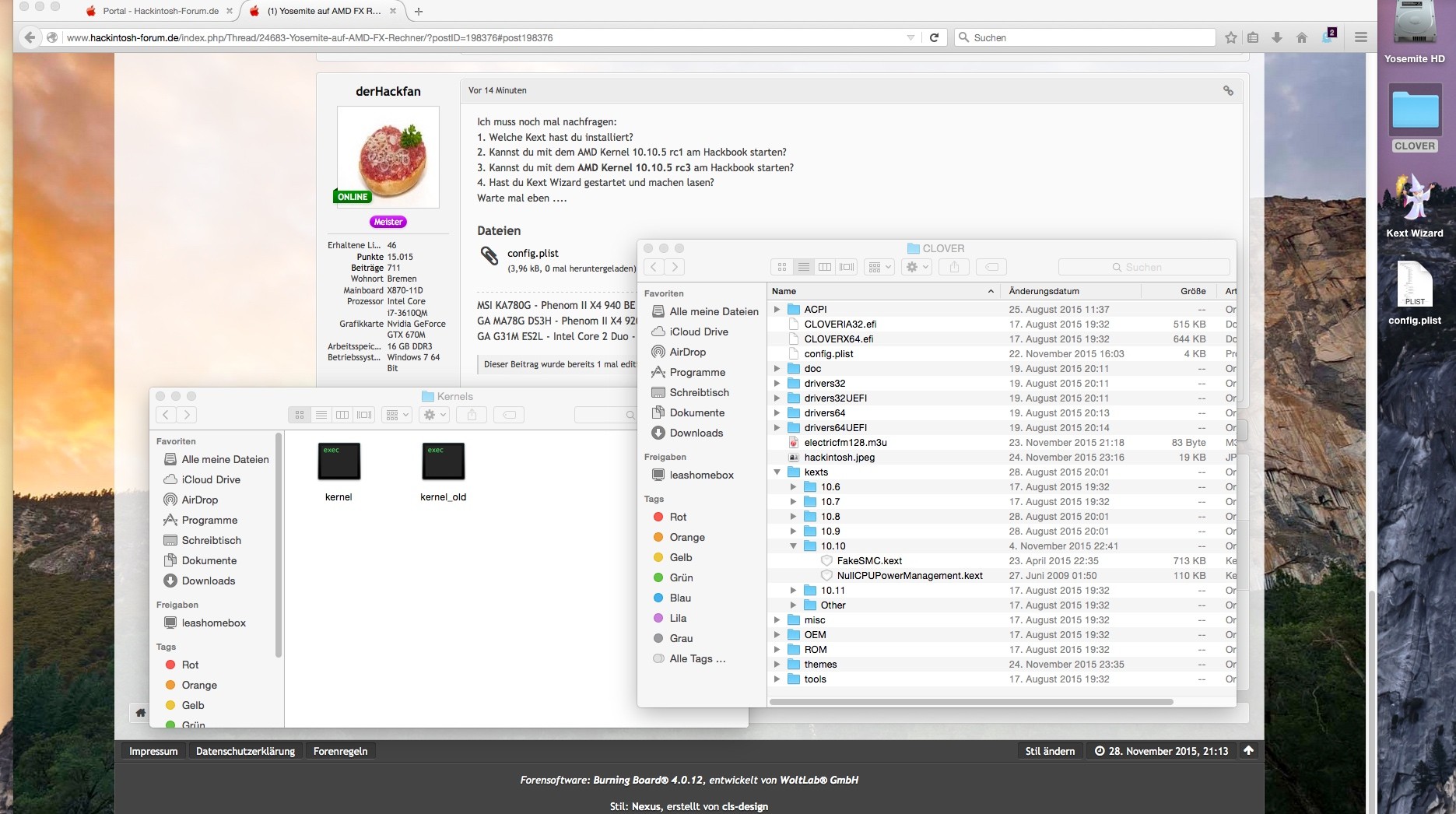Open the gear action menu in CLOVER window
The width and height of the screenshot is (1456, 814).
point(916,267)
